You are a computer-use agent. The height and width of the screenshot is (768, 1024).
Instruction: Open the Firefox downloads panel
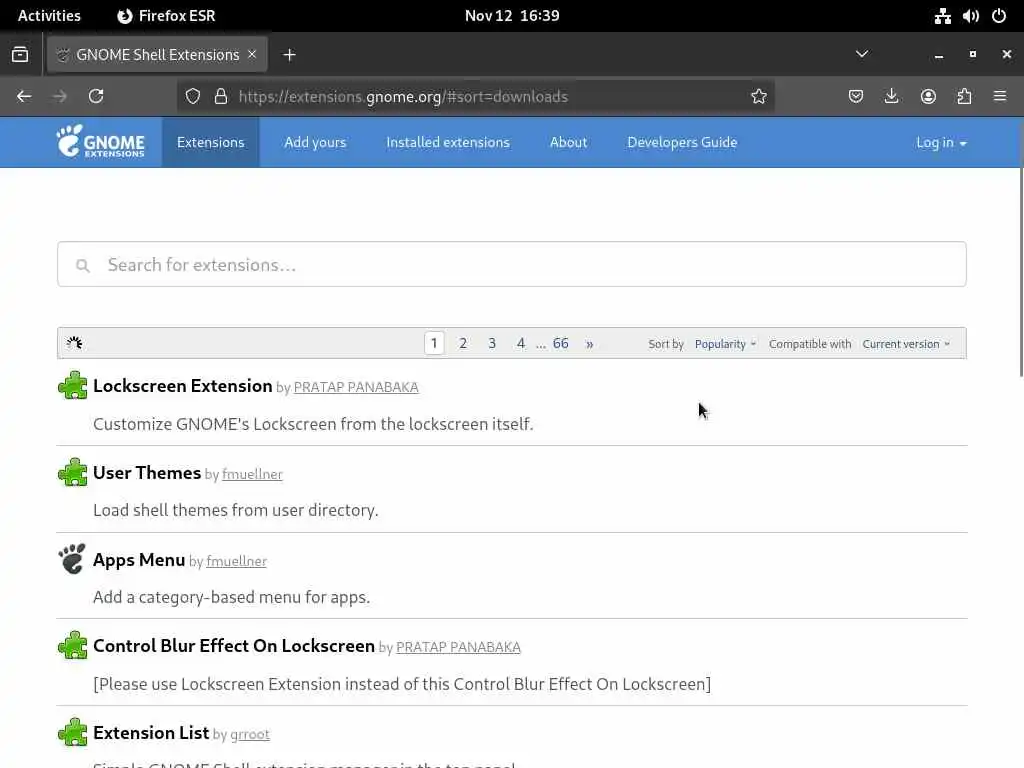pyautogui.click(x=892, y=96)
